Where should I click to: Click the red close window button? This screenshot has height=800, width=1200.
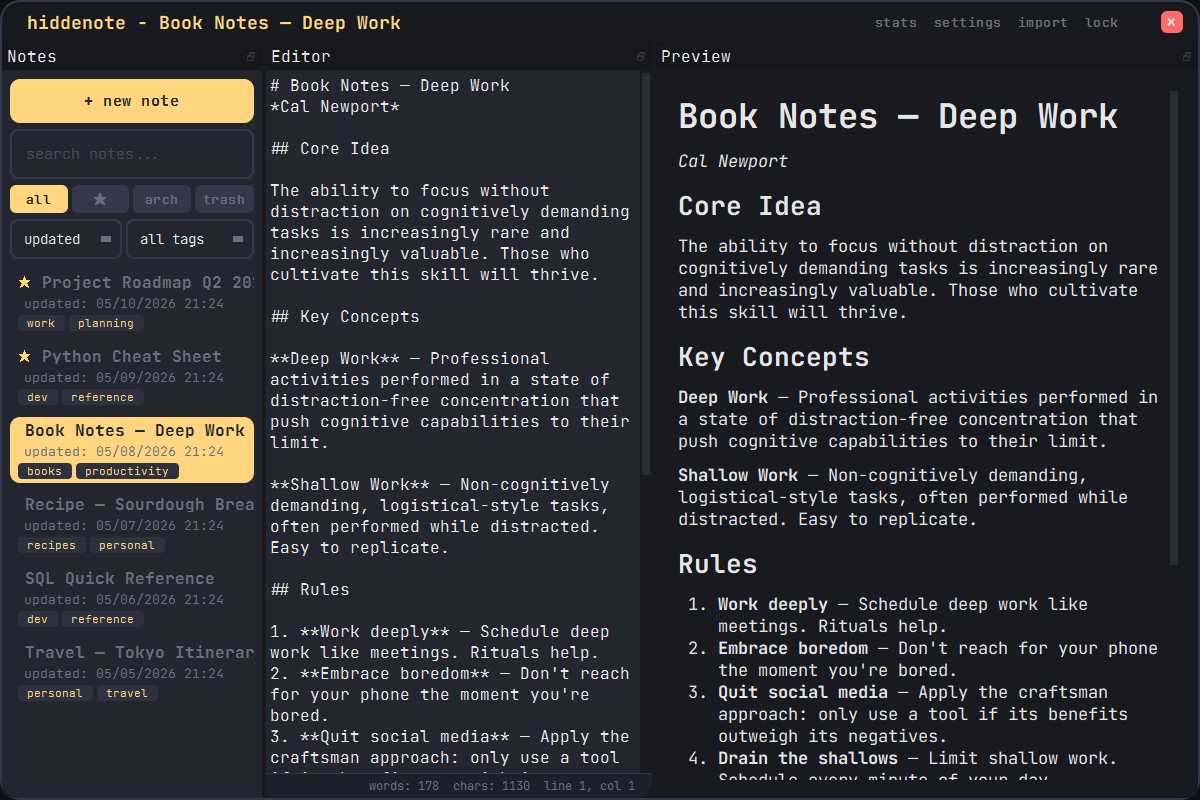[x=1172, y=22]
